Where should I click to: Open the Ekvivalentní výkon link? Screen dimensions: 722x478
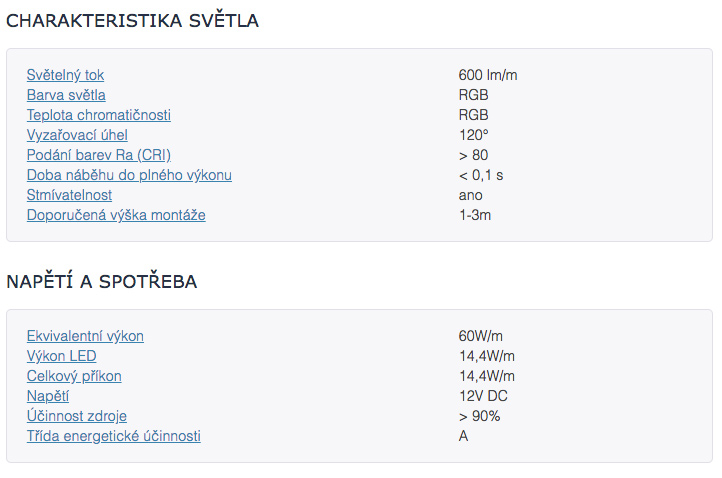click(x=85, y=336)
